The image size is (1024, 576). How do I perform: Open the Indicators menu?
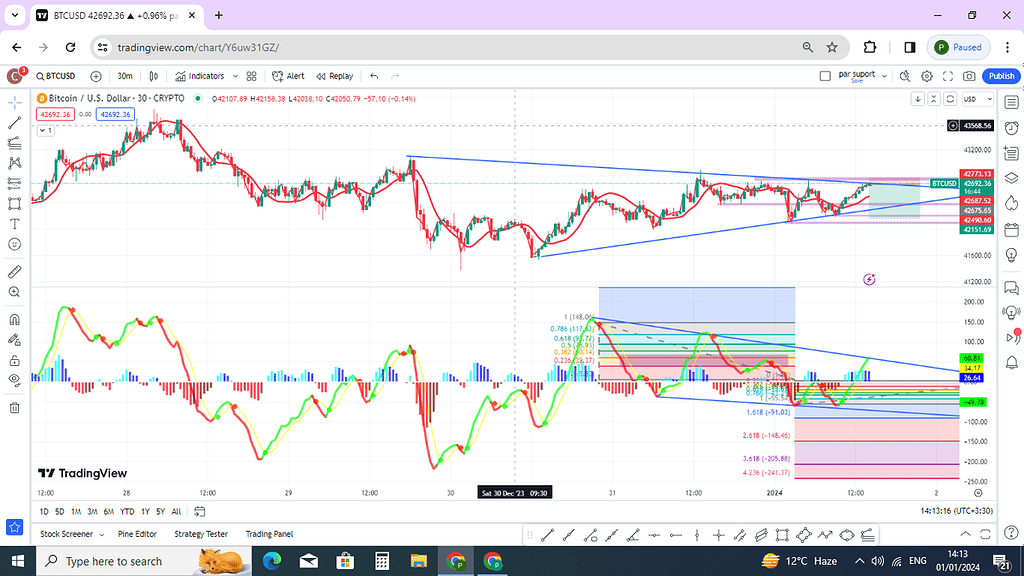coord(199,76)
